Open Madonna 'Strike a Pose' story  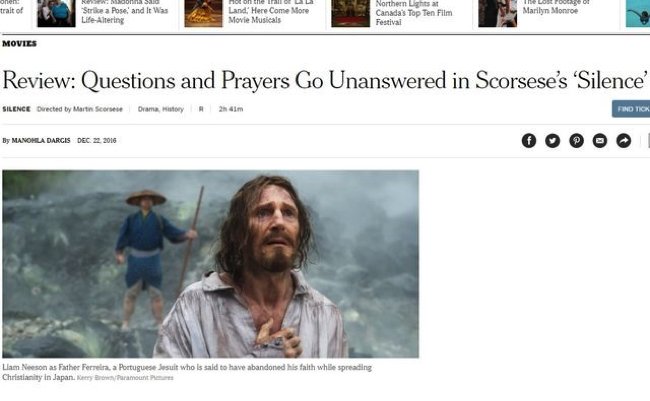pyautogui.click(x=125, y=12)
